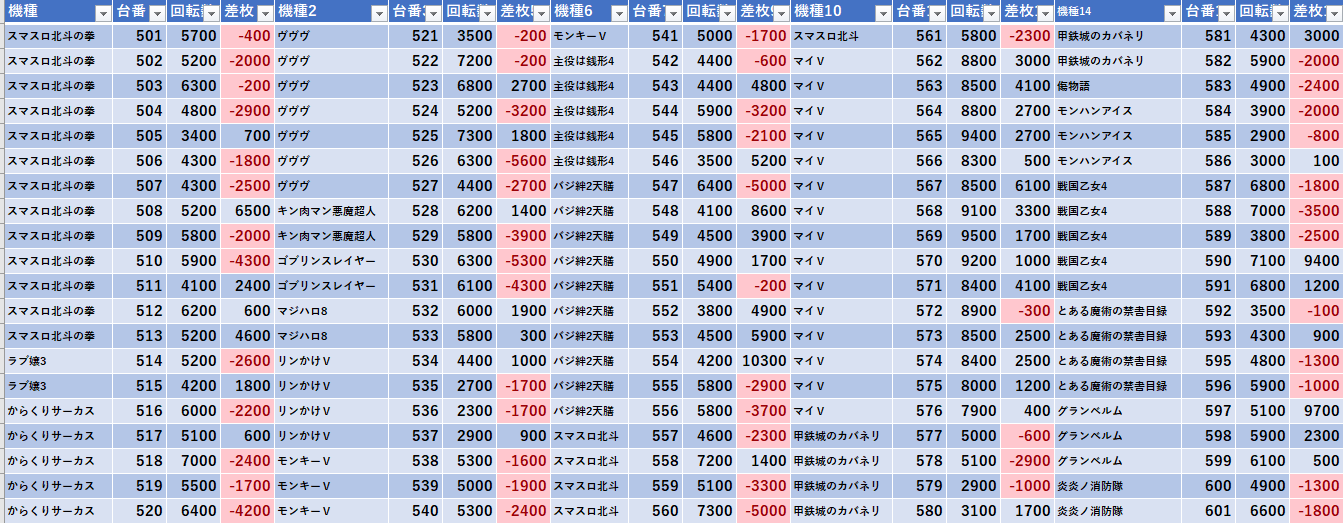Screen dimensions: 1343x523
Task: Select the 機種6 header cell
Action: pos(589,12)
